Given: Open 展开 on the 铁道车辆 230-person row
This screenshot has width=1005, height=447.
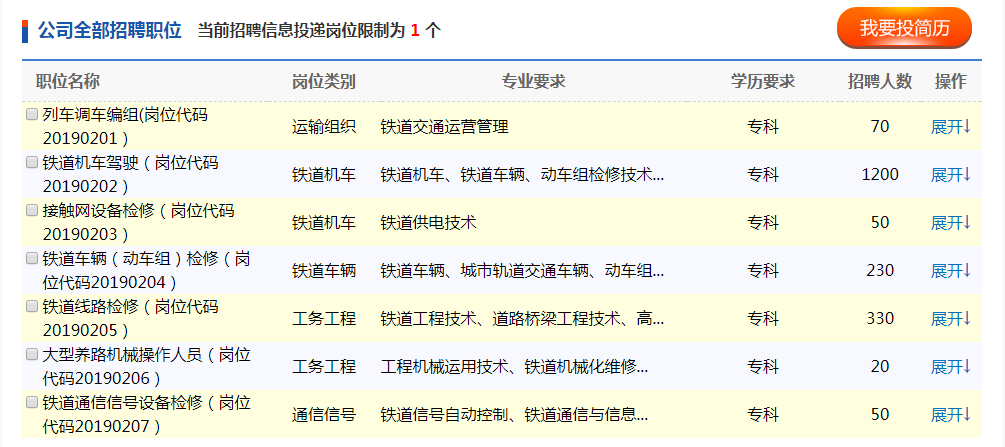Looking at the screenshot, I should point(950,271).
